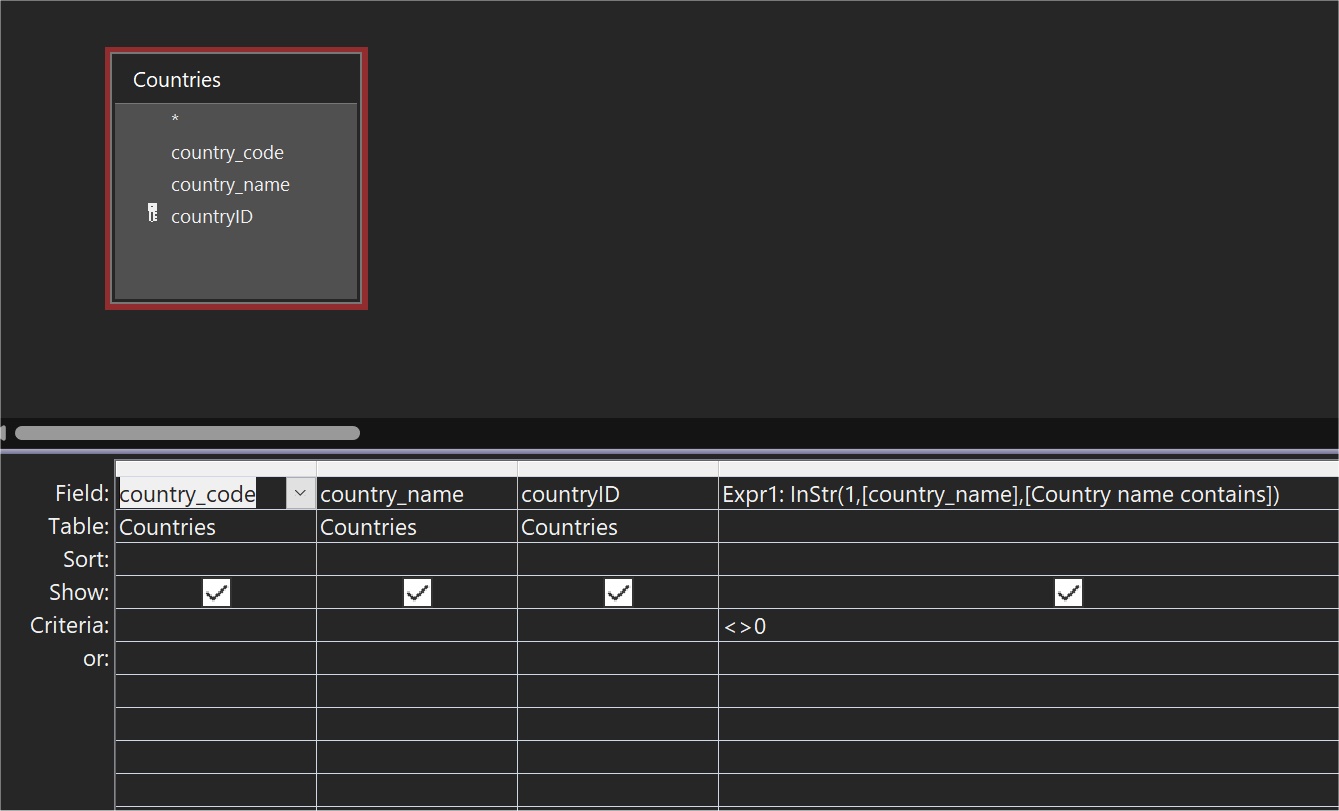1339x811 pixels.
Task: Disable Show checkbox for countryID column
Action: point(618,593)
